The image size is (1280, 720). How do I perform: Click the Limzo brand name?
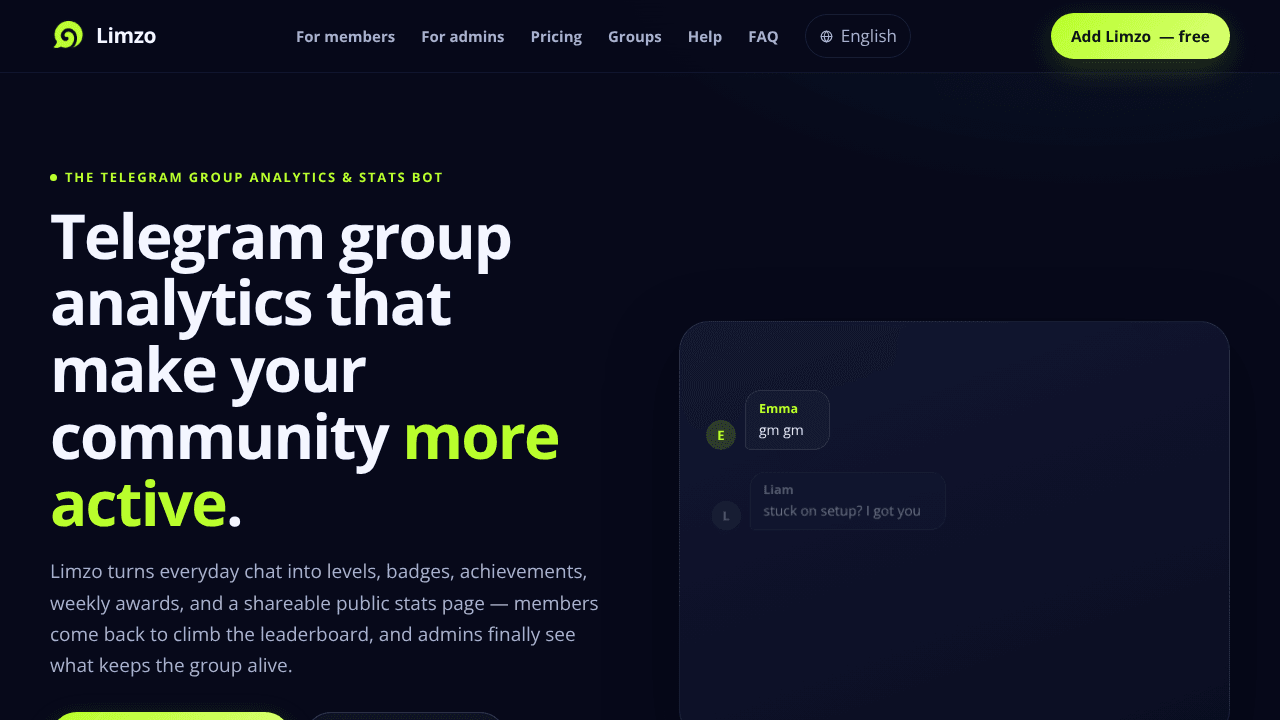point(126,36)
